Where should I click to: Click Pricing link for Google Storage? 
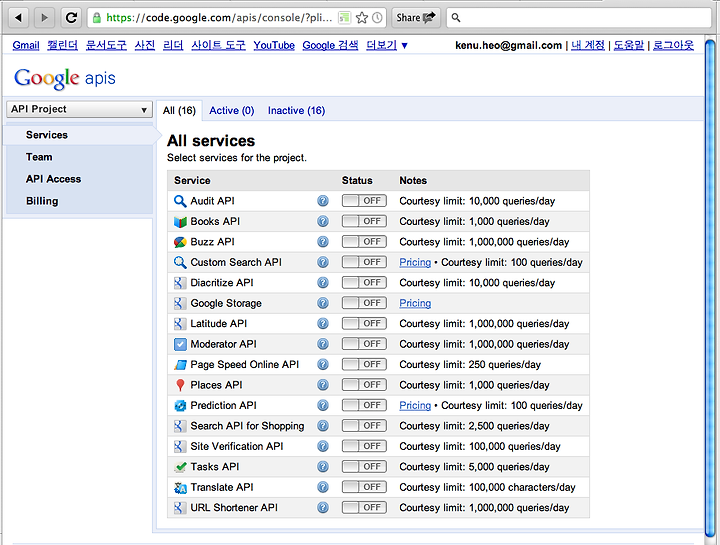(x=415, y=303)
